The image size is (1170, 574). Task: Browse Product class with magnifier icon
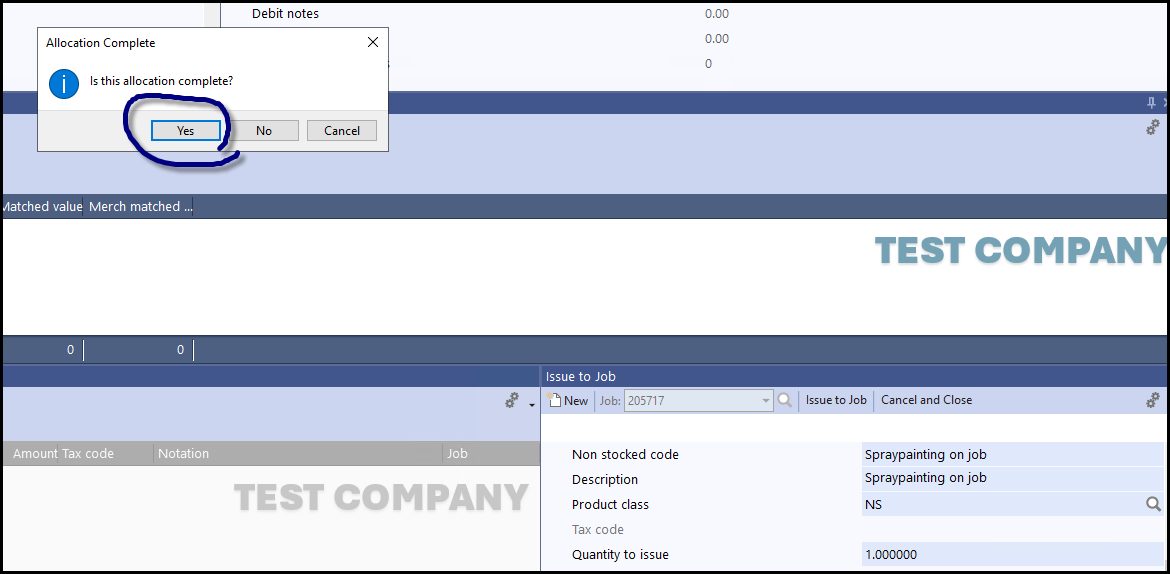coord(1153,505)
